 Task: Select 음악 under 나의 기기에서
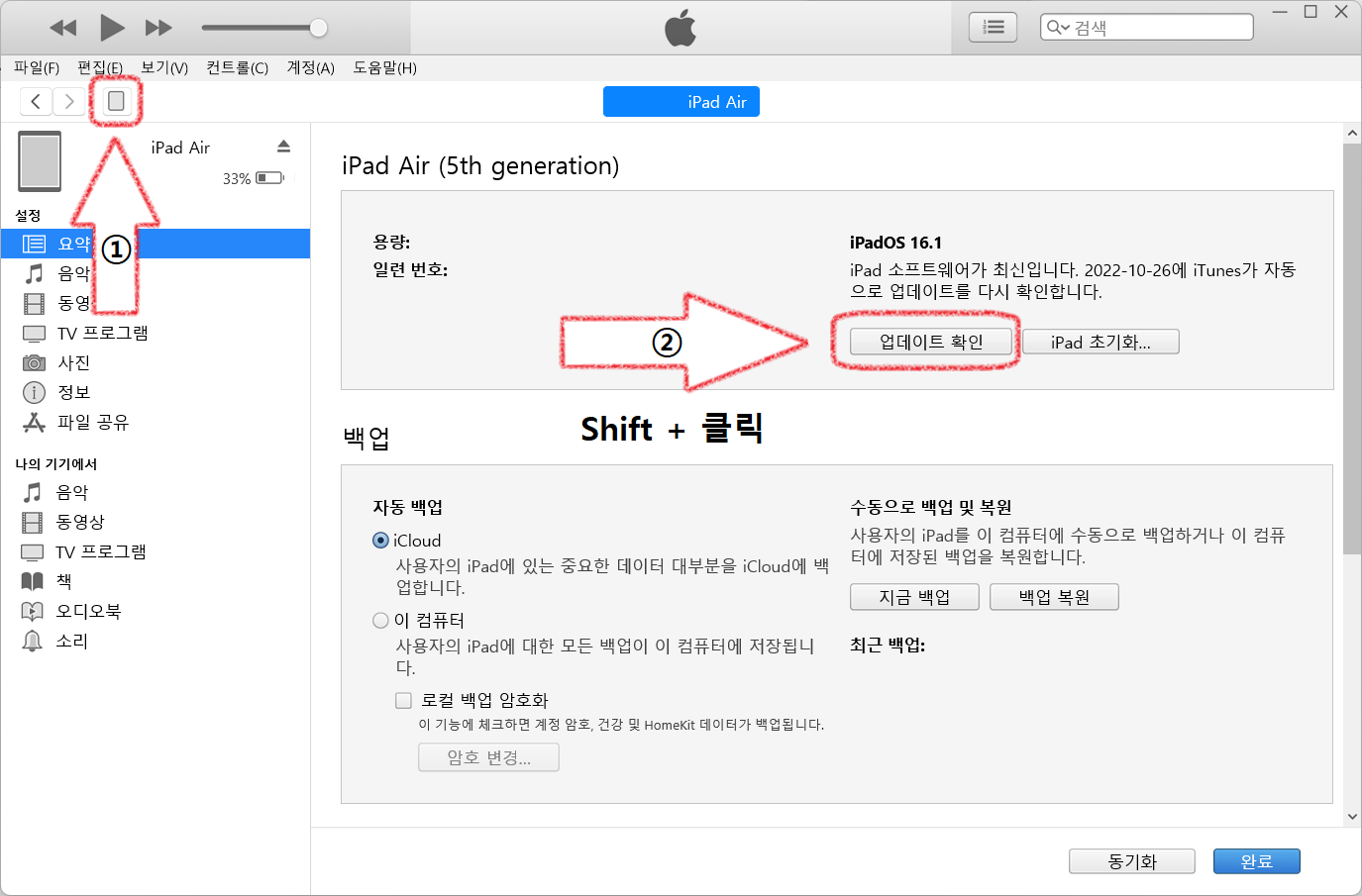(x=156, y=492)
